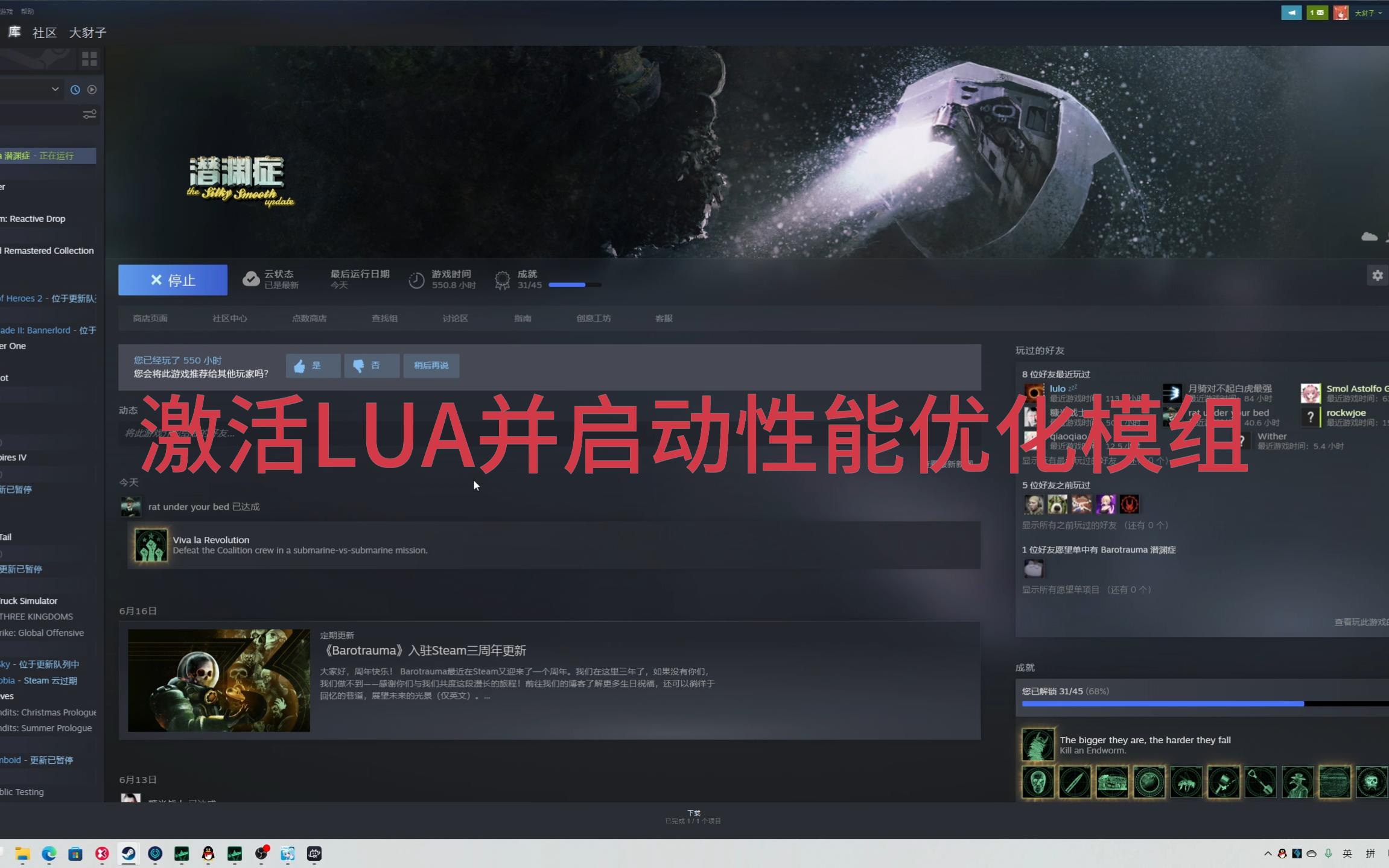1389x868 pixels.
Task: Click the red emblem previously-played friend avatar
Action: tap(1129, 504)
